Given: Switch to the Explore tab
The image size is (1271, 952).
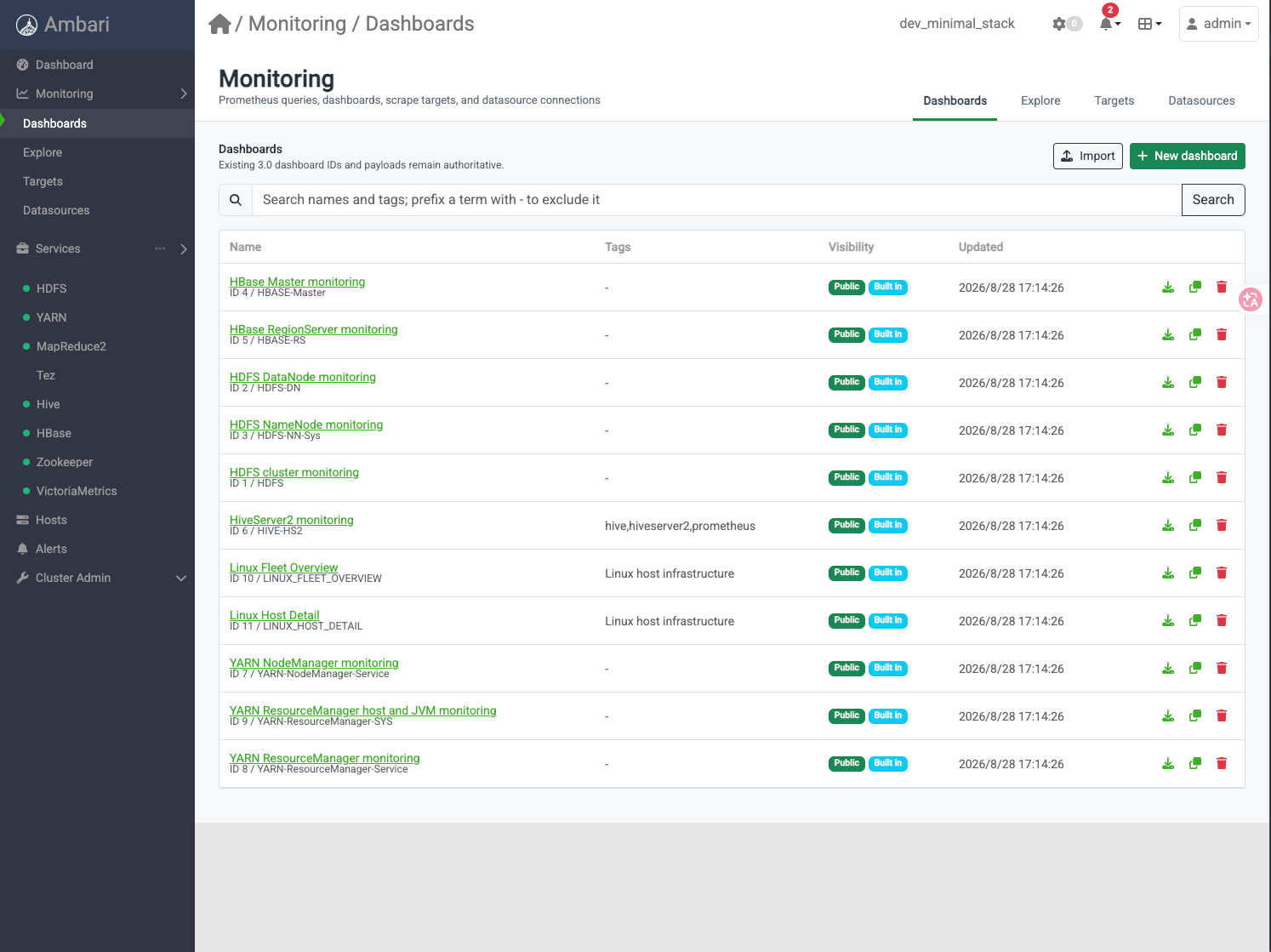Looking at the screenshot, I should point(1040,100).
